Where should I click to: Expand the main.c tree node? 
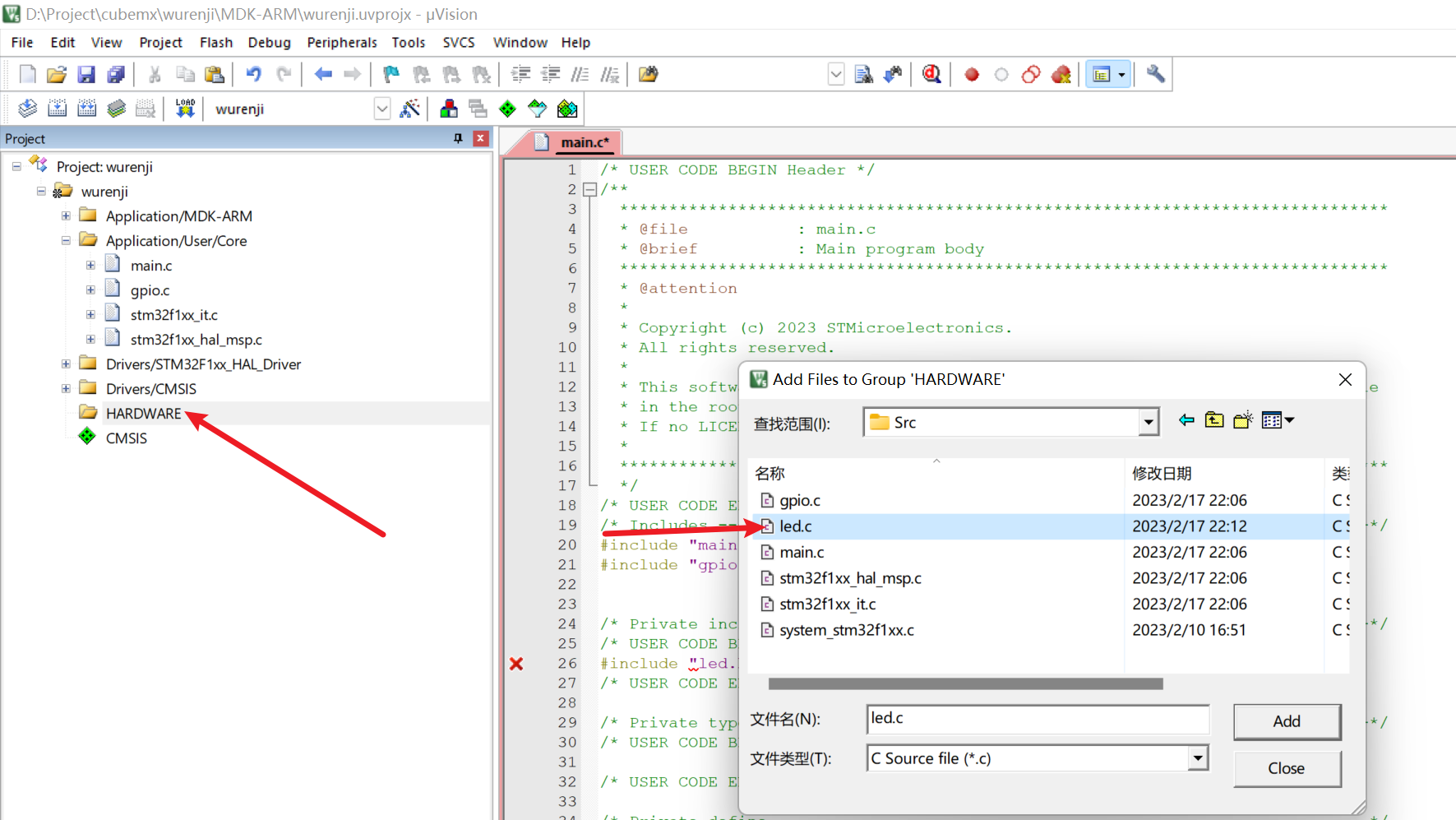(90, 266)
